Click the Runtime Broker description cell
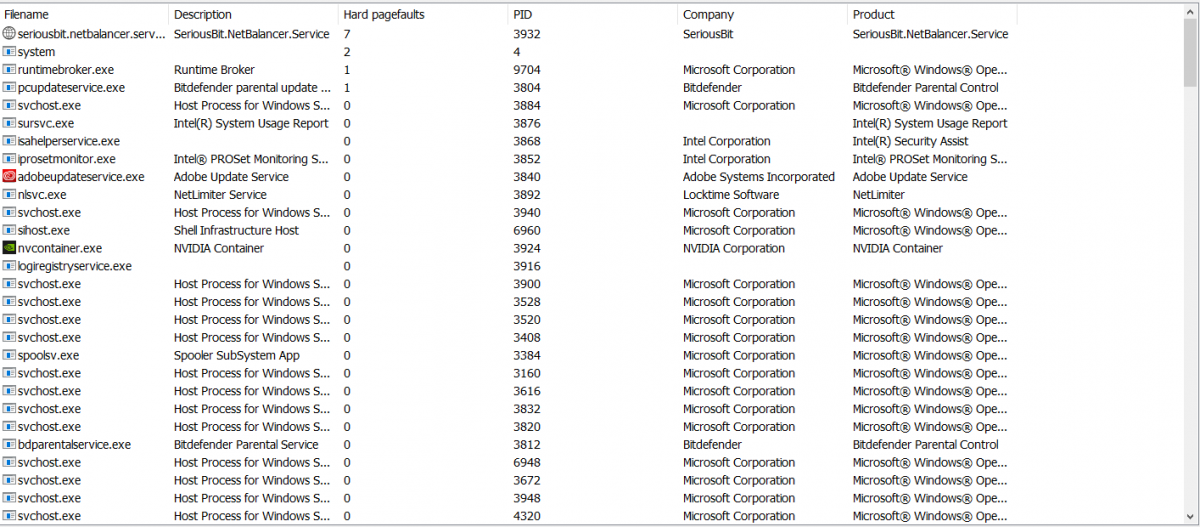1200x527 pixels. pyautogui.click(x=214, y=70)
